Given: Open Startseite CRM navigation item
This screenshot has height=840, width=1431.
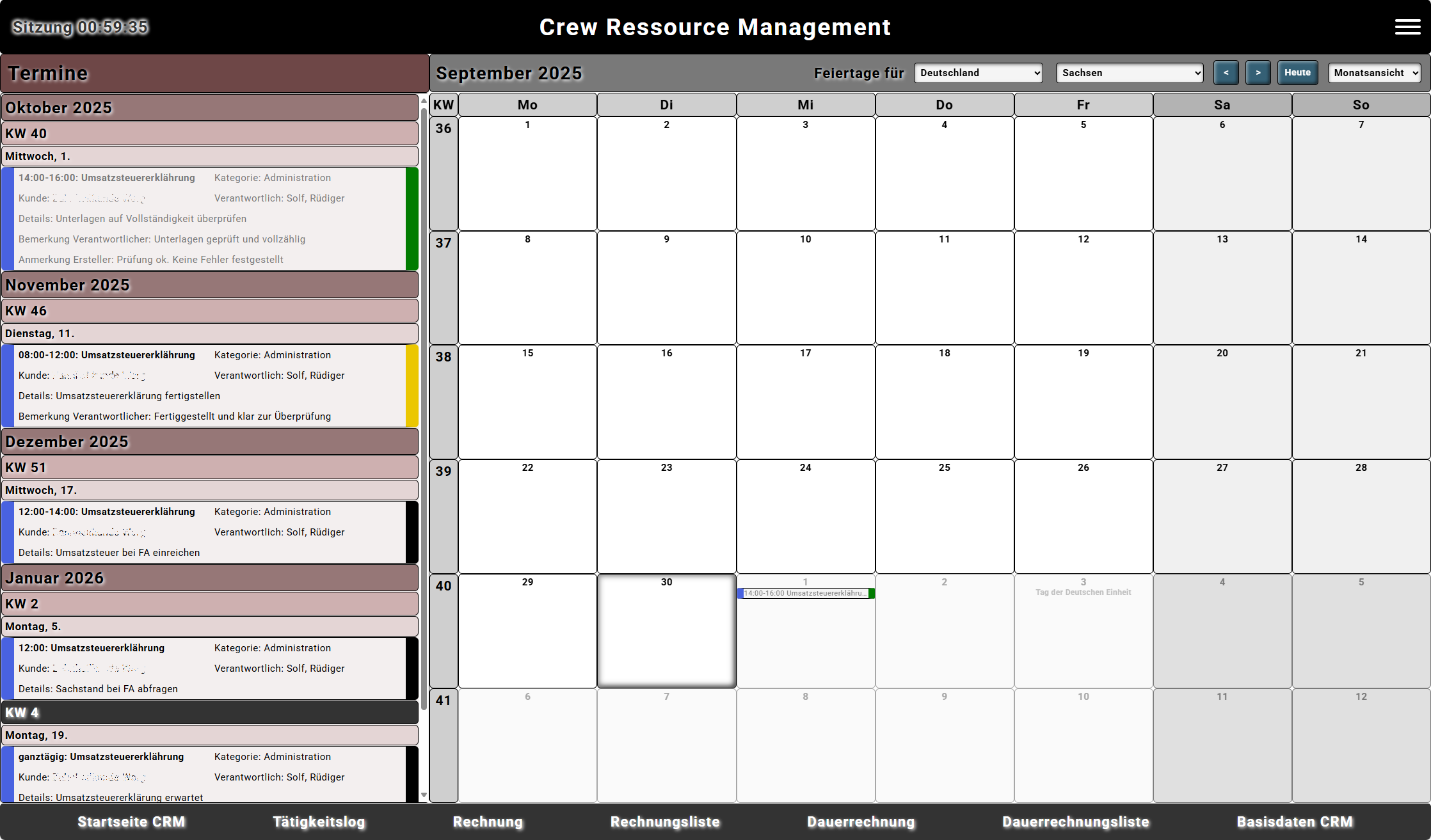Looking at the screenshot, I should tap(131, 822).
